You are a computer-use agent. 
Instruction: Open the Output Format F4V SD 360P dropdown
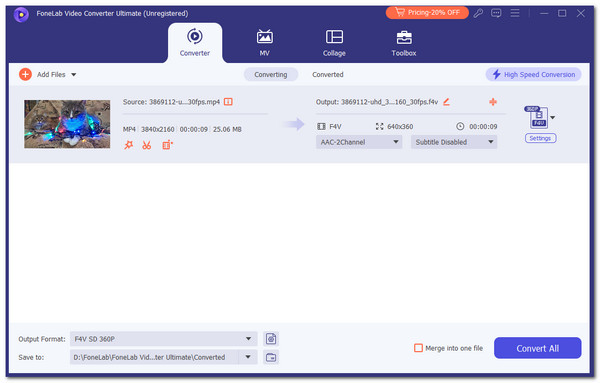click(x=163, y=339)
